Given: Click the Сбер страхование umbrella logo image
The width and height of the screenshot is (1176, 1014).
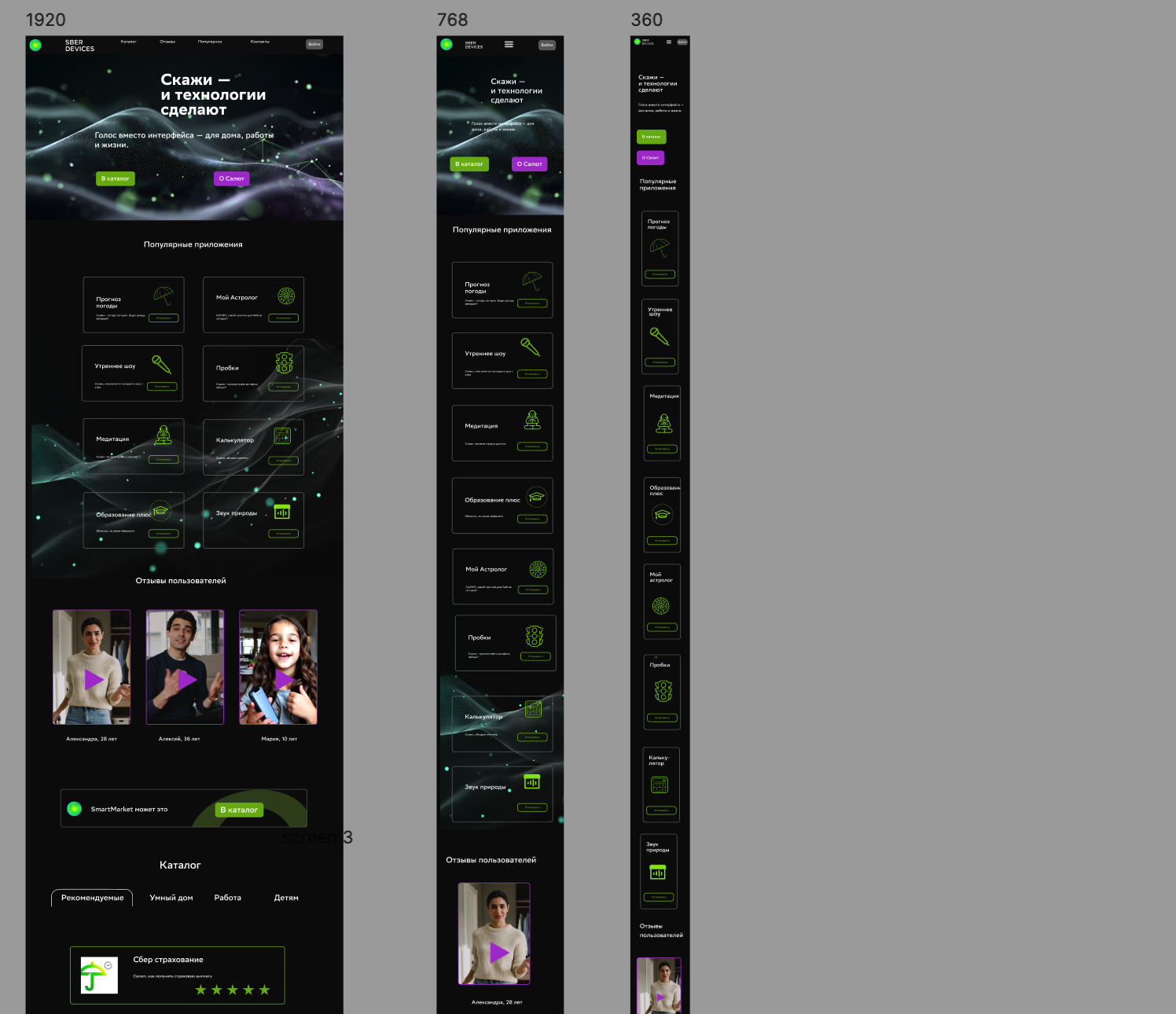Looking at the screenshot, I should point(99,975).
